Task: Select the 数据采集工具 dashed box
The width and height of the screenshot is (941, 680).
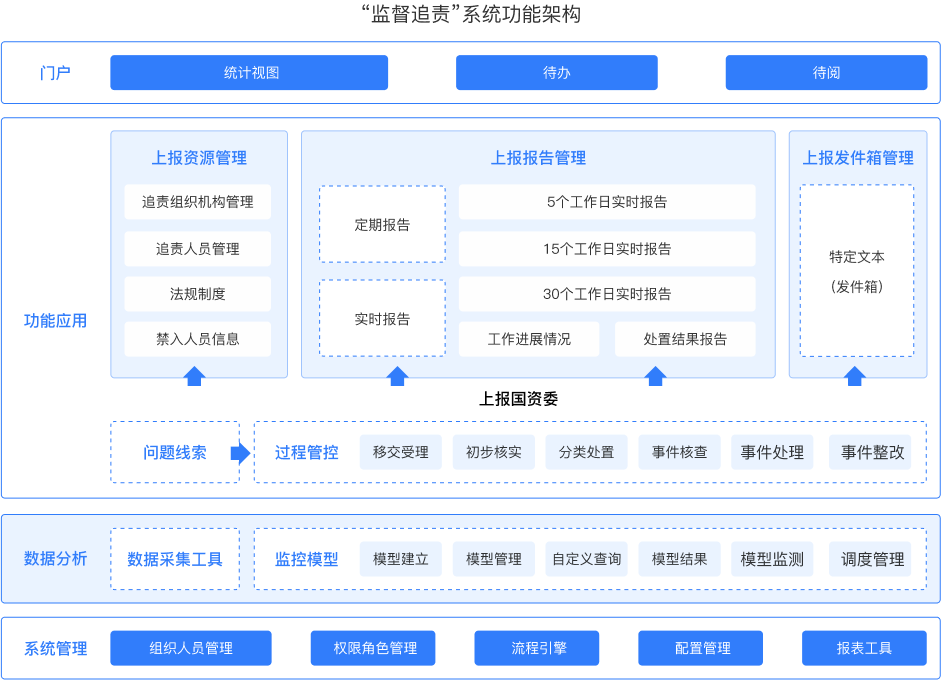Action: coord(175,559)
